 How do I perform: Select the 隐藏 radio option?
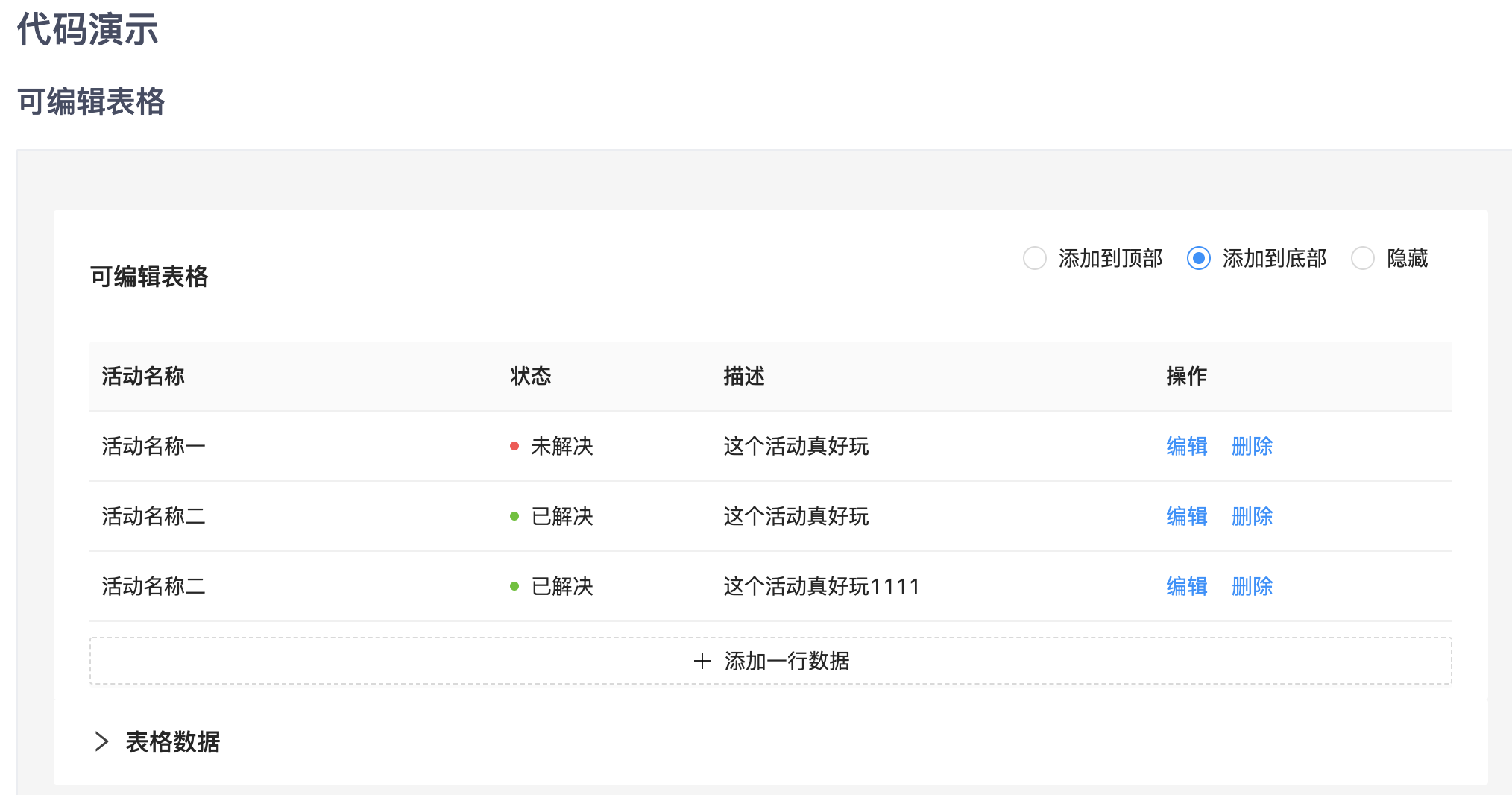tap(1362, 259)
